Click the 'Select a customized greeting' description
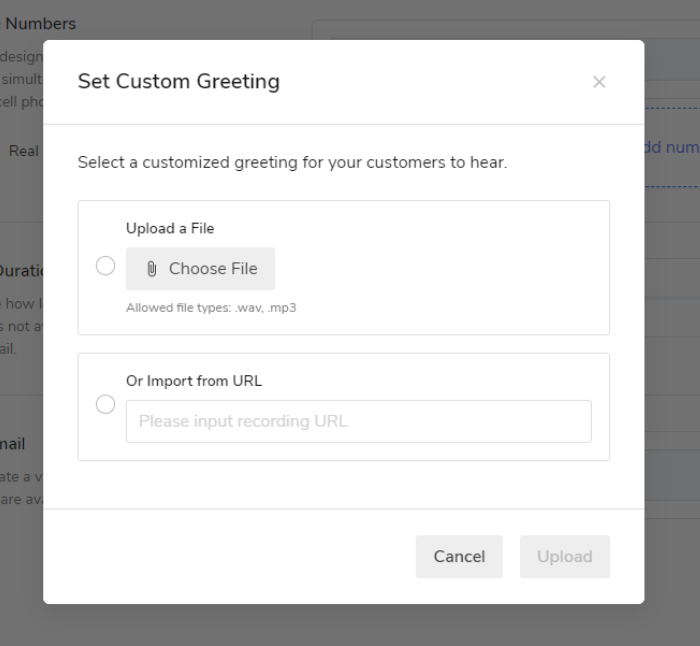700x646 pixels. (x=292, y=162)
